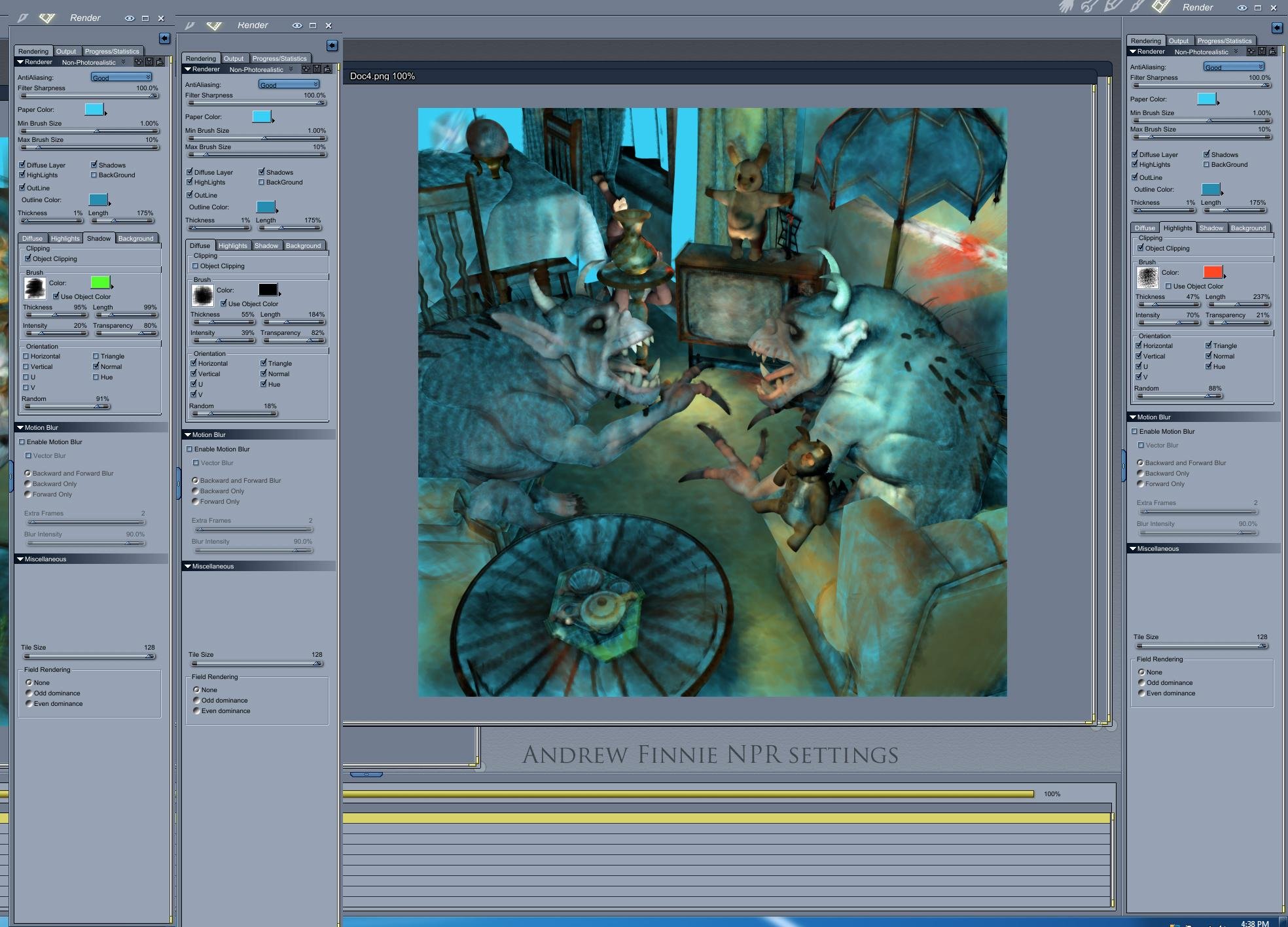Uncheck Object Clipping in leftmost panel
The image size is (1288, 927).
[28, 258]
